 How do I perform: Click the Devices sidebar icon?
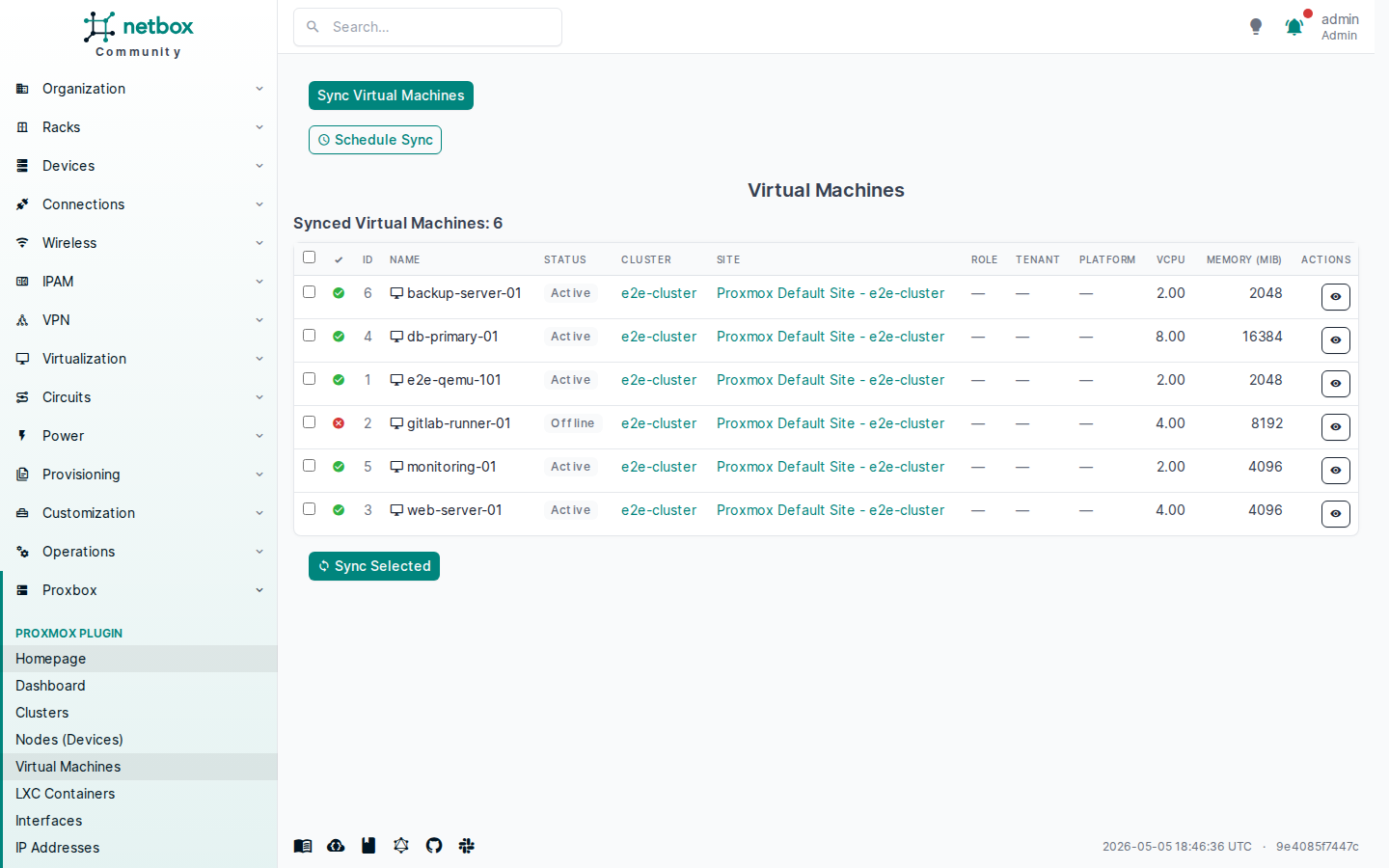(22, 166)
